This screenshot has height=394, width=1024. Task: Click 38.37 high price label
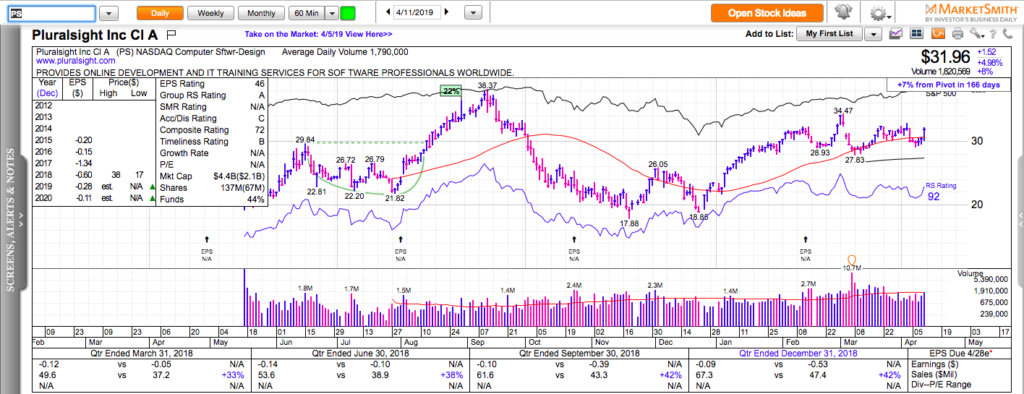coord(488,85)
